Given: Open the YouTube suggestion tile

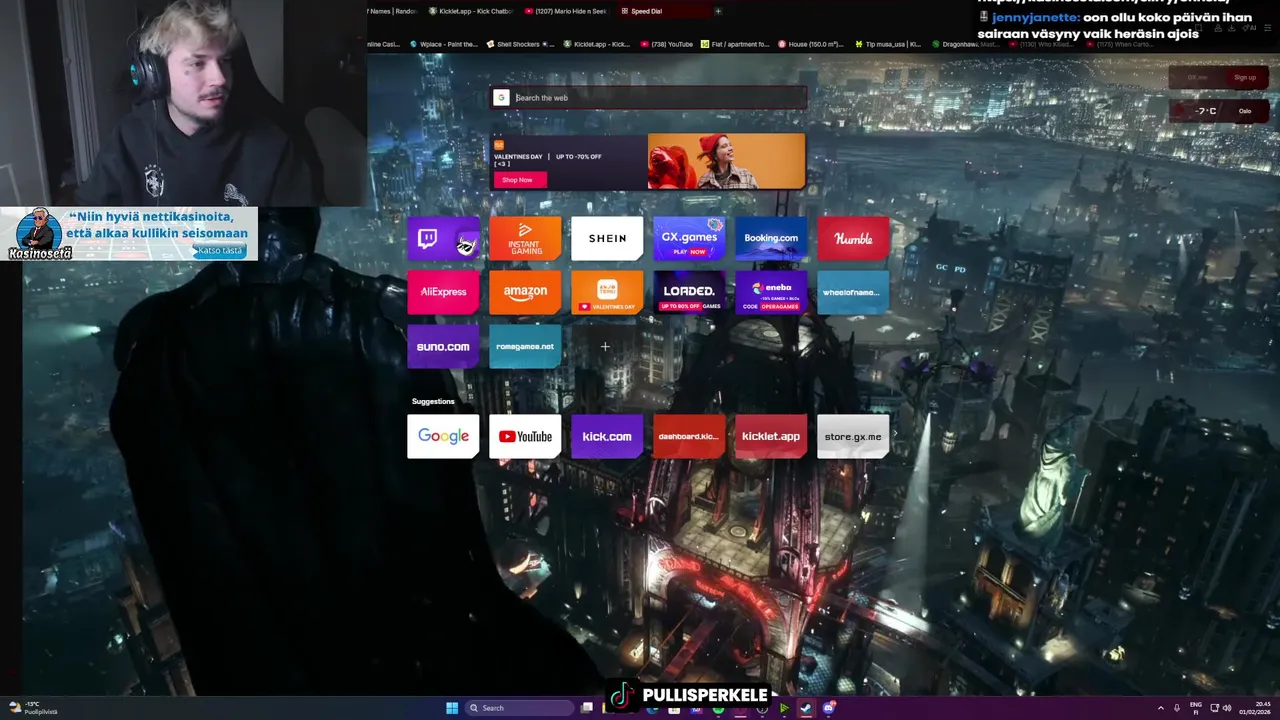Looking at the screenshot, I should click(525, 436).
